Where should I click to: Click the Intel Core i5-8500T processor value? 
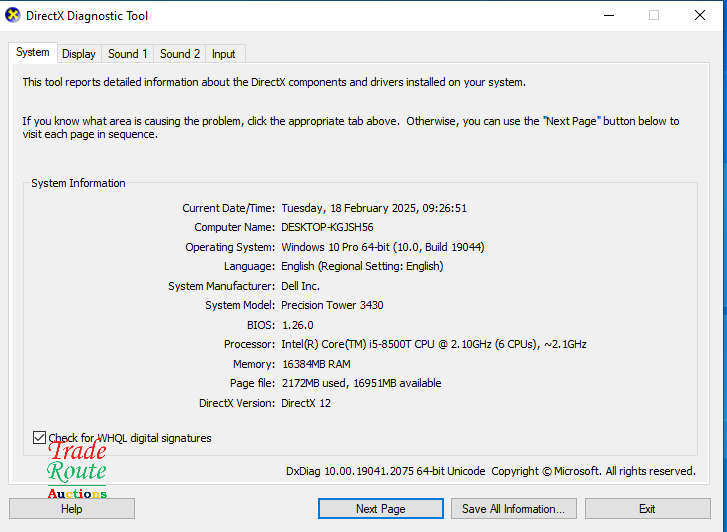434,344
